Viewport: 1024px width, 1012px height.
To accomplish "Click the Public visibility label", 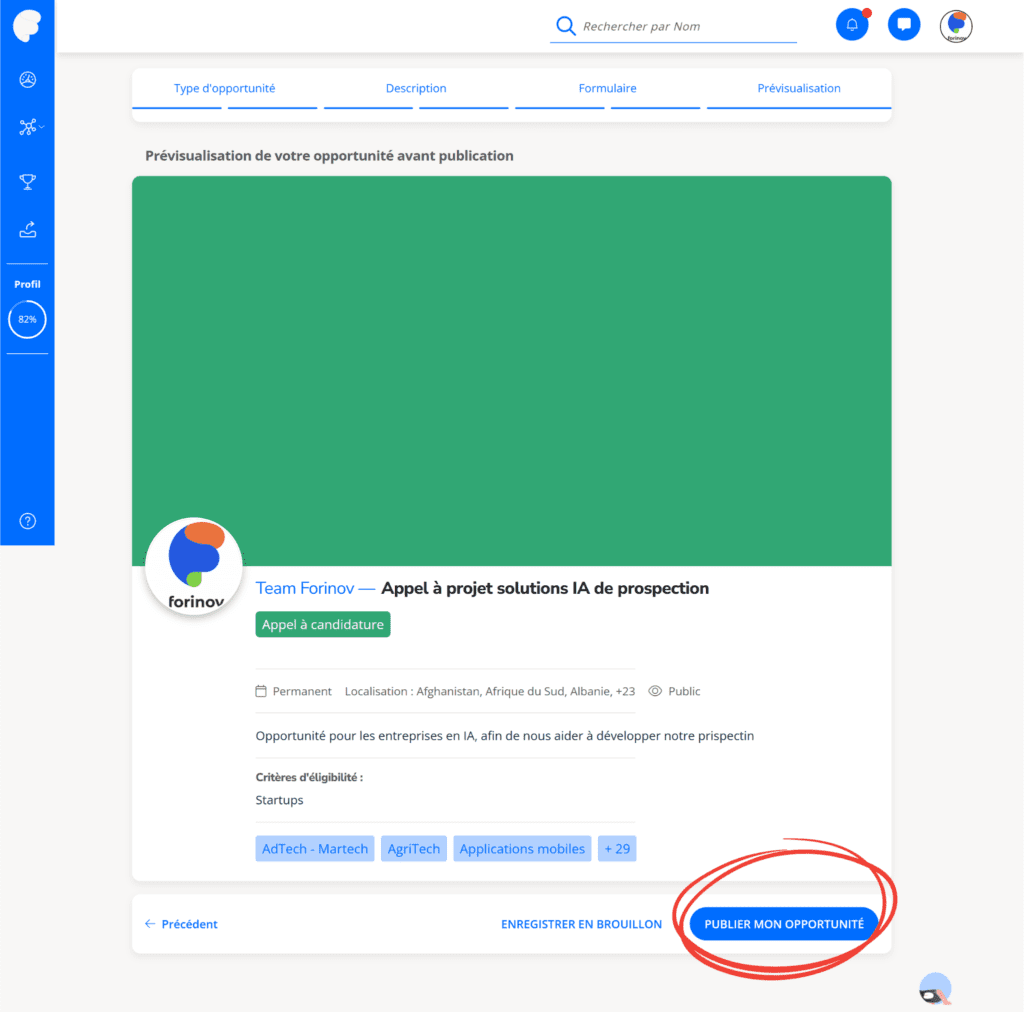I will click(x=684, y=691).
